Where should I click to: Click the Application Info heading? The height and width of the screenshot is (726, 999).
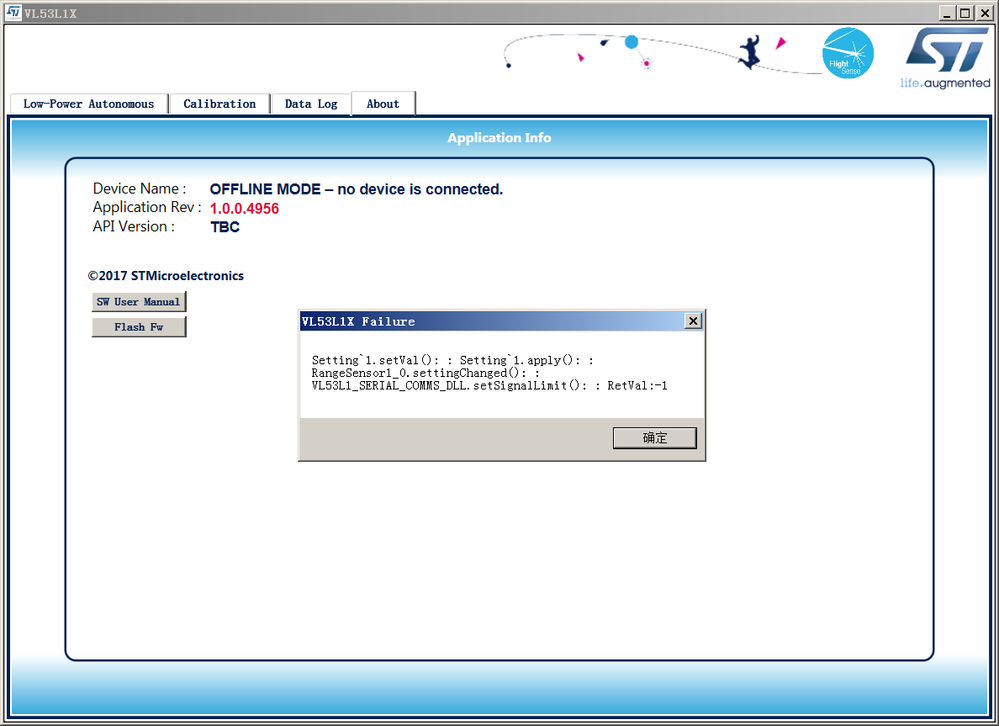[x=499, y=138]
